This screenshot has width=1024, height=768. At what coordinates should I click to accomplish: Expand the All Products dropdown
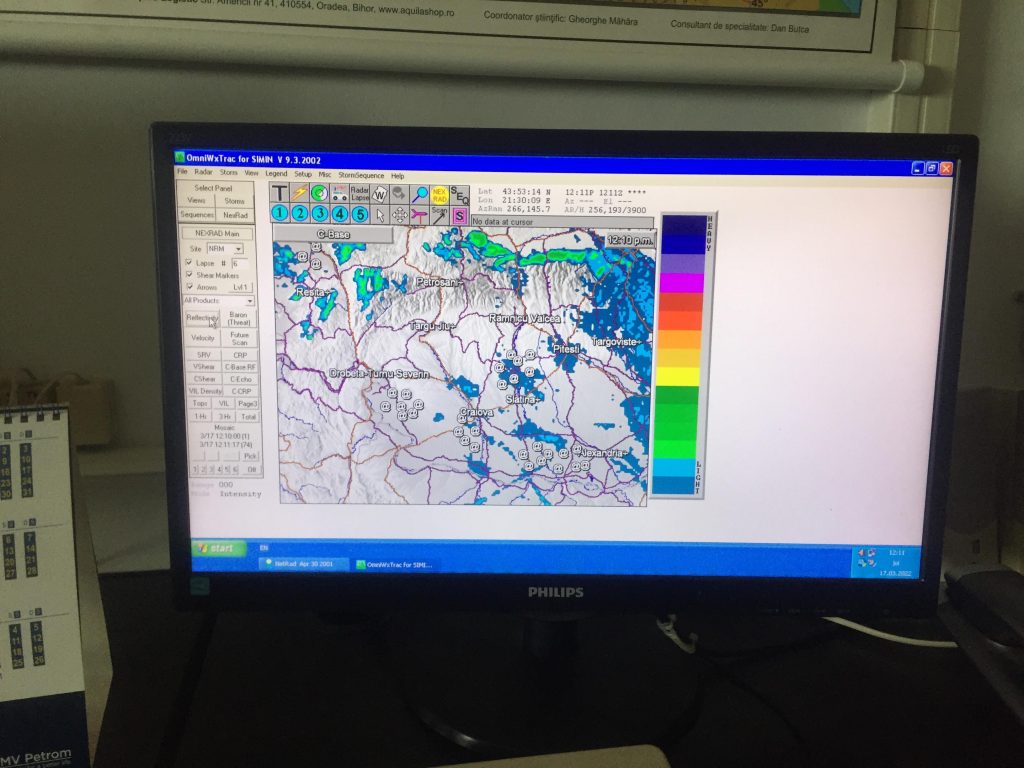[x=249, y=300]
